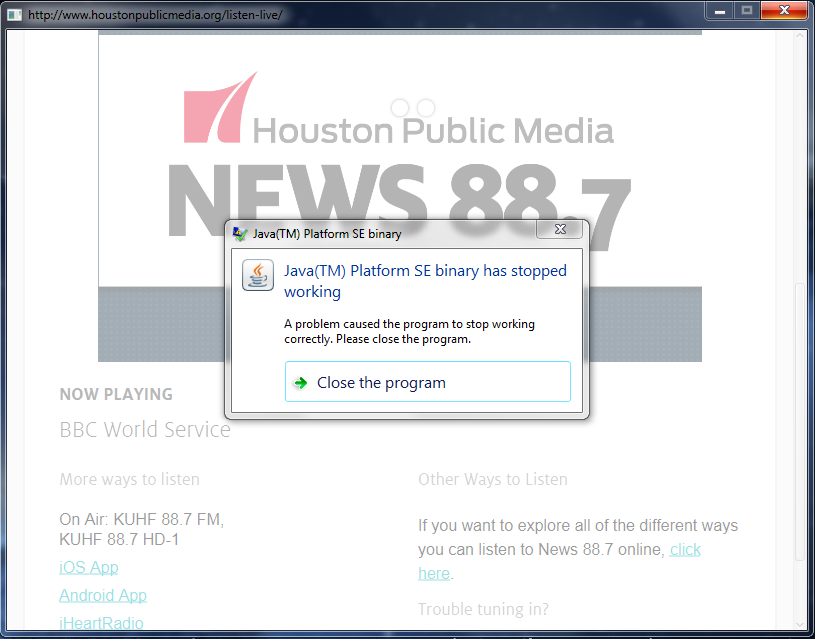The height and width of the screenshot is (639, 815).
Task: Select the first slideshow indicator dot
Action: 400,107
